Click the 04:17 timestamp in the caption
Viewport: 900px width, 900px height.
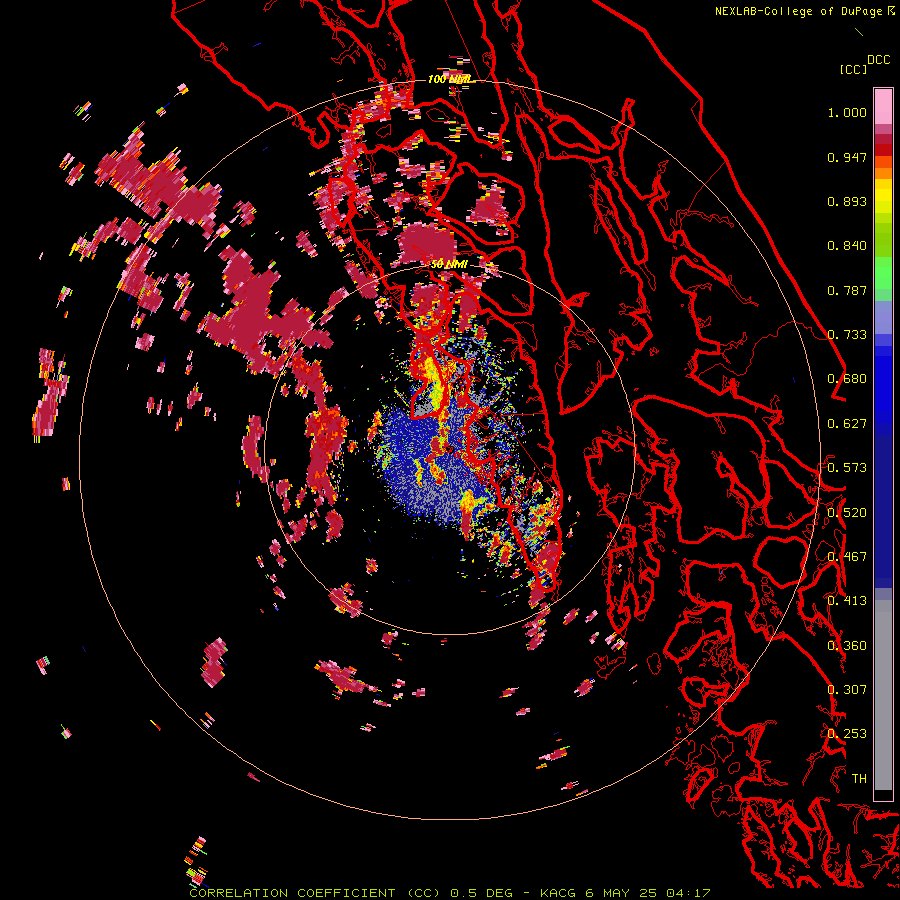tap(688, 893)
